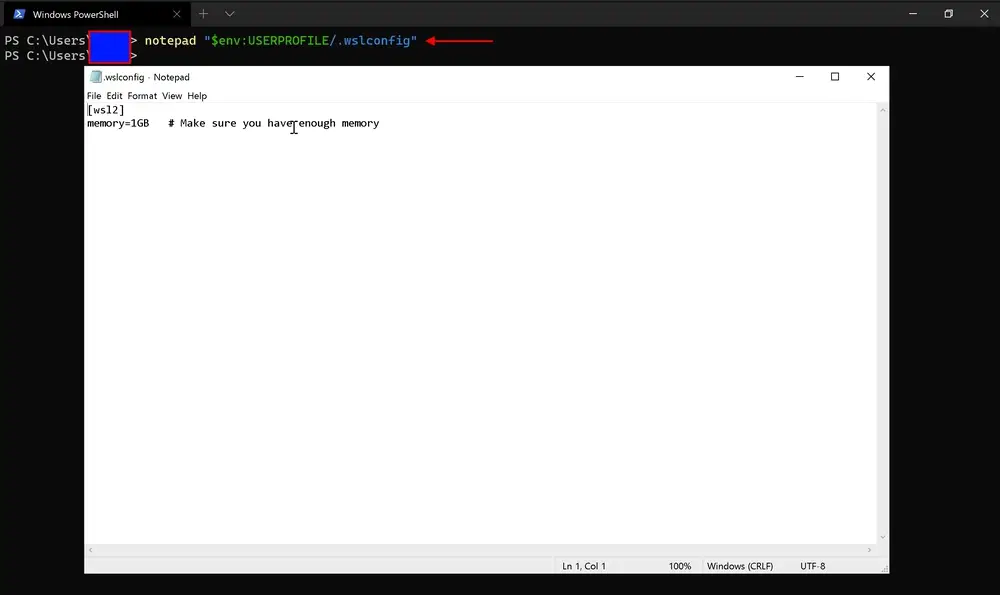1000x595 pixels.
Task: Minimize the Notepad window
Action: (x=800, y=77)
